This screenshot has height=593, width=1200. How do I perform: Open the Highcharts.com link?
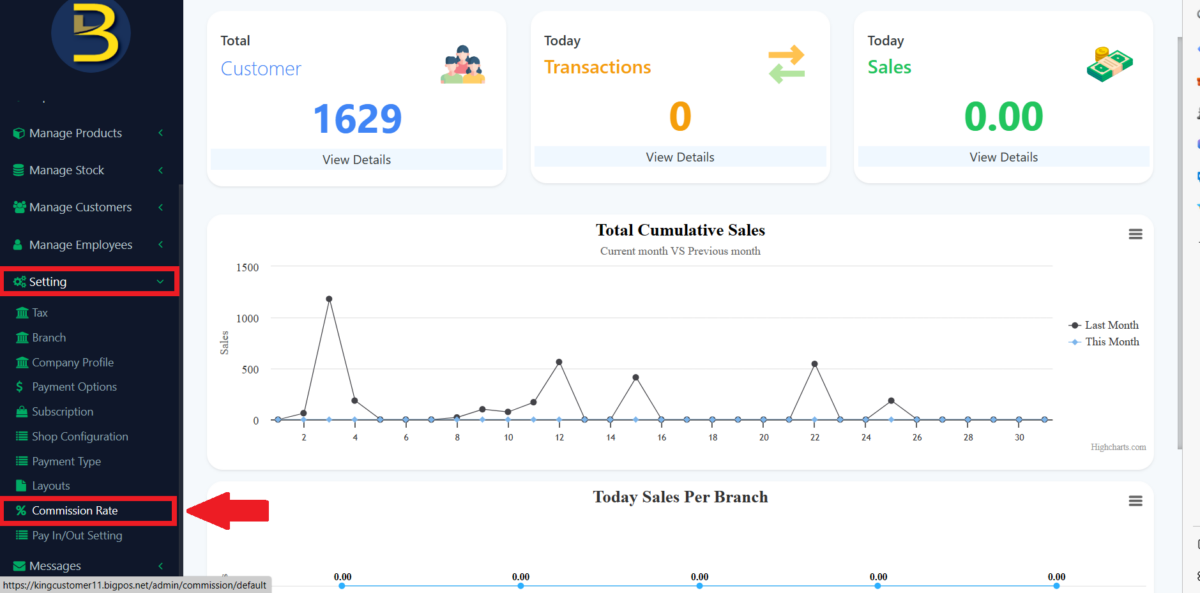(x=1117, y=447)
